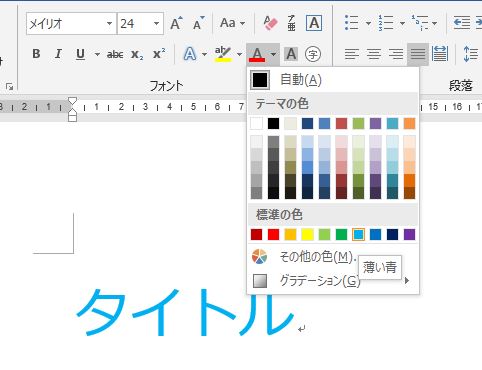The image size is (482, 370).
Task: Open multilevel list button
Action: point(420,23)
